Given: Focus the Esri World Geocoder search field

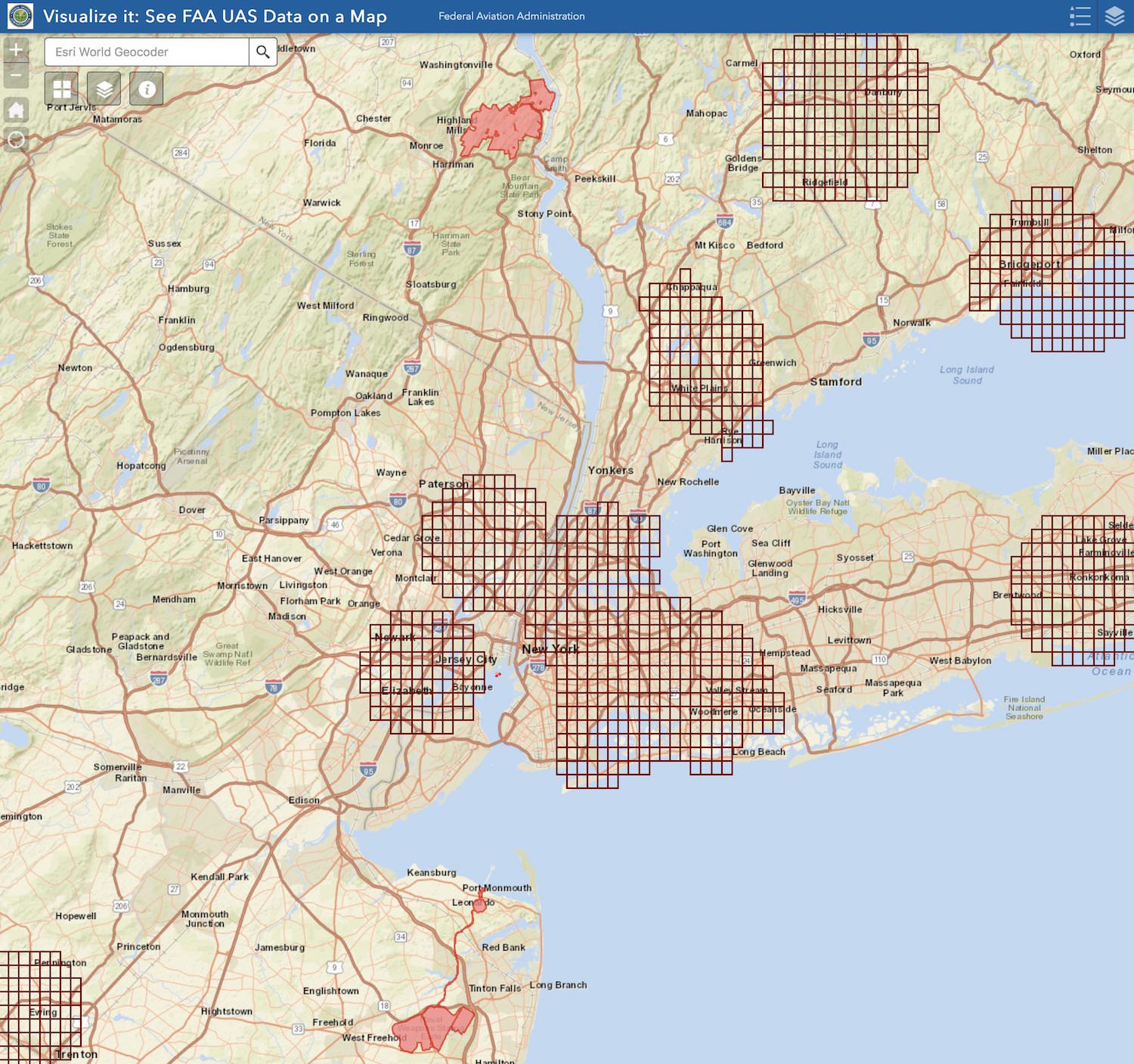Looking at the screenshot, I should (x=147, y=52).
